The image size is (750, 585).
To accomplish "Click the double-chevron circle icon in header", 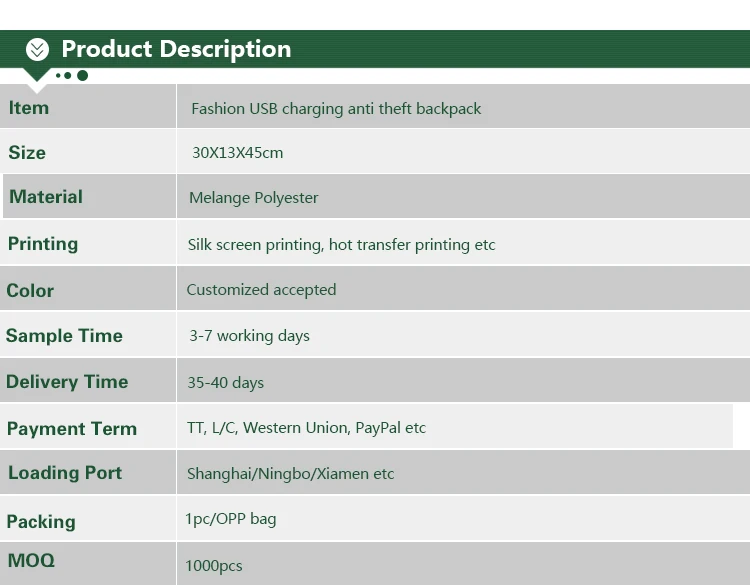I will pos(37,49).
